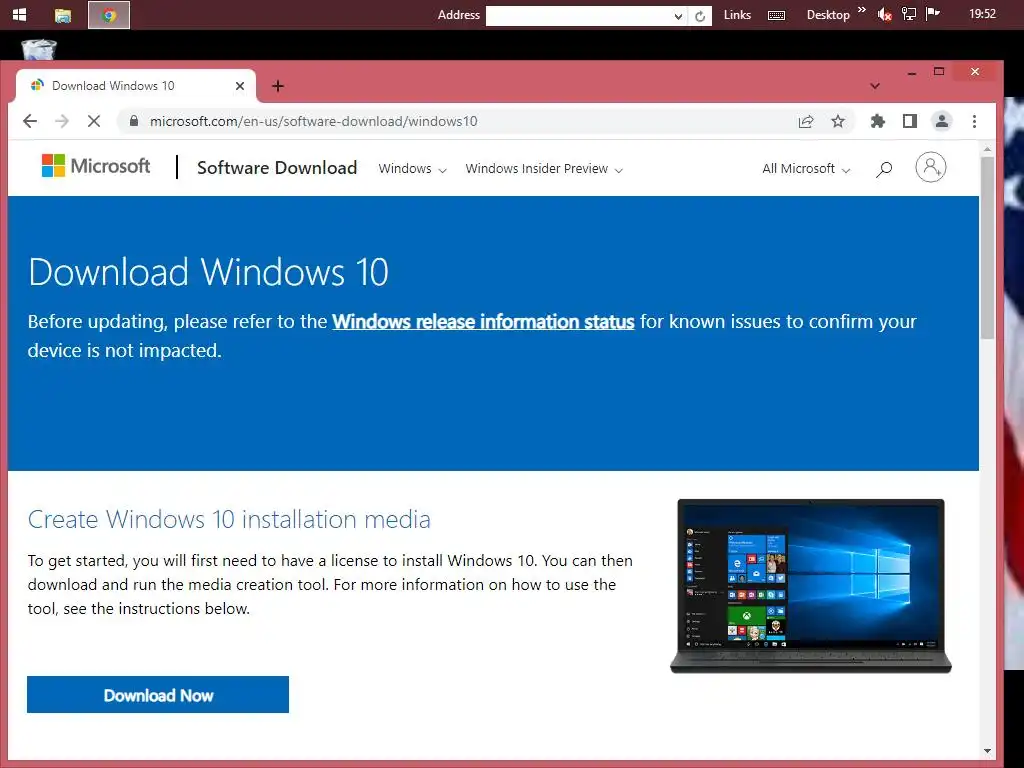Select the Chrome taskbar icon
Screen dimensions: 1024x768
109,15
